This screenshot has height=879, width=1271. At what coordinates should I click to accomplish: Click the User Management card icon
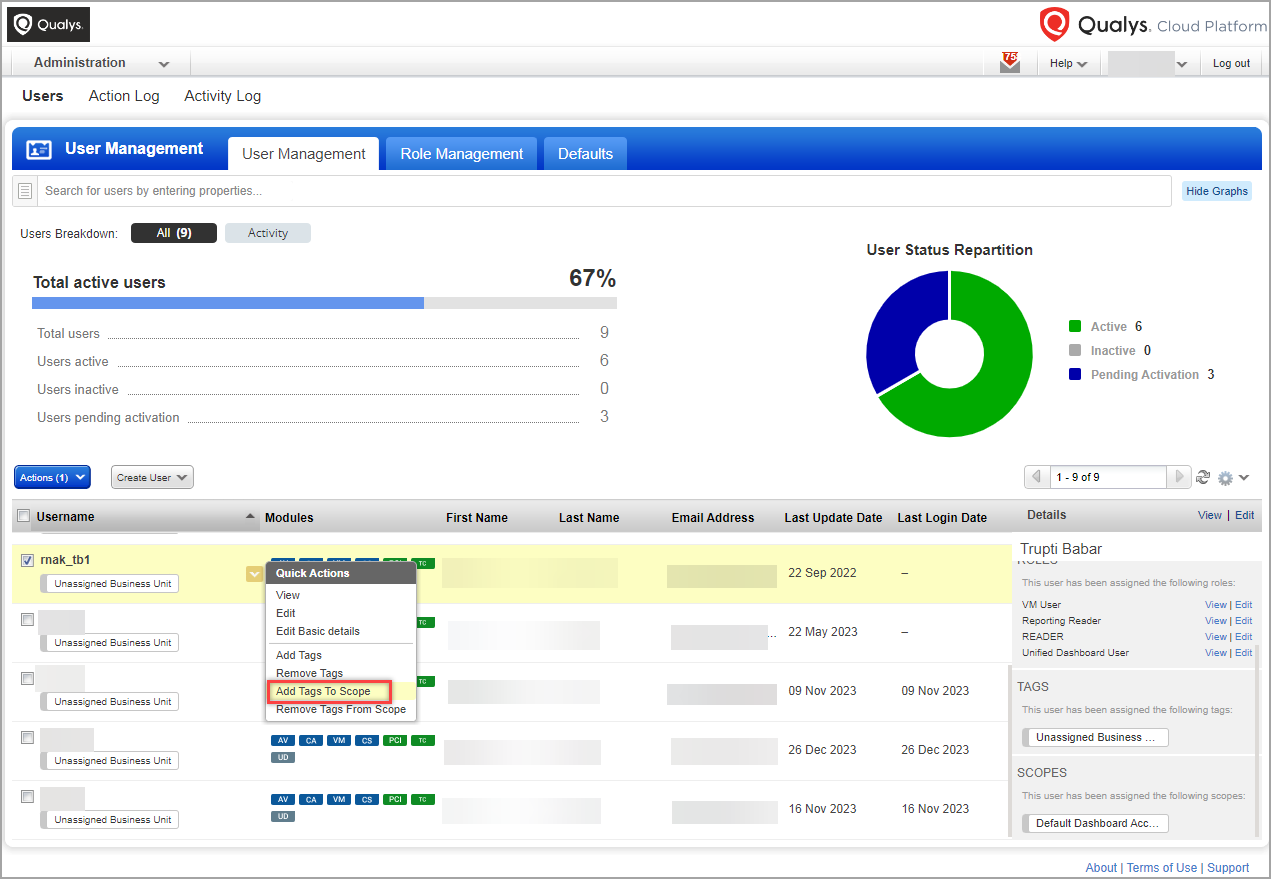[39, 150]
